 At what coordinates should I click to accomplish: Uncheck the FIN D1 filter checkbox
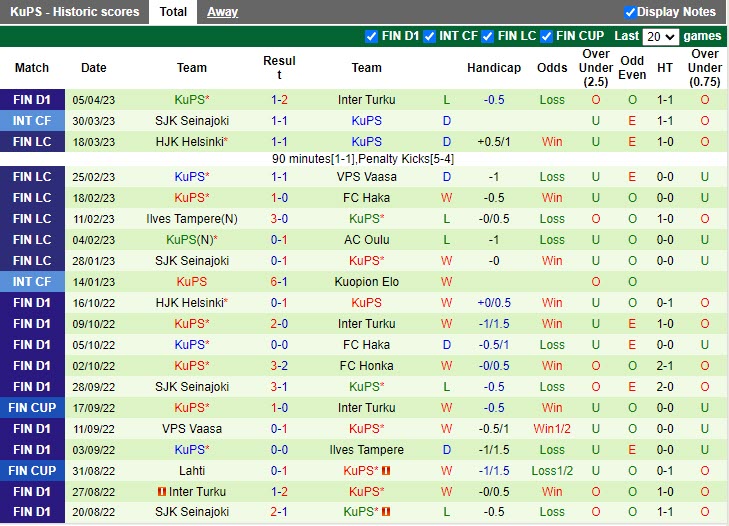(x=371, y=36)
